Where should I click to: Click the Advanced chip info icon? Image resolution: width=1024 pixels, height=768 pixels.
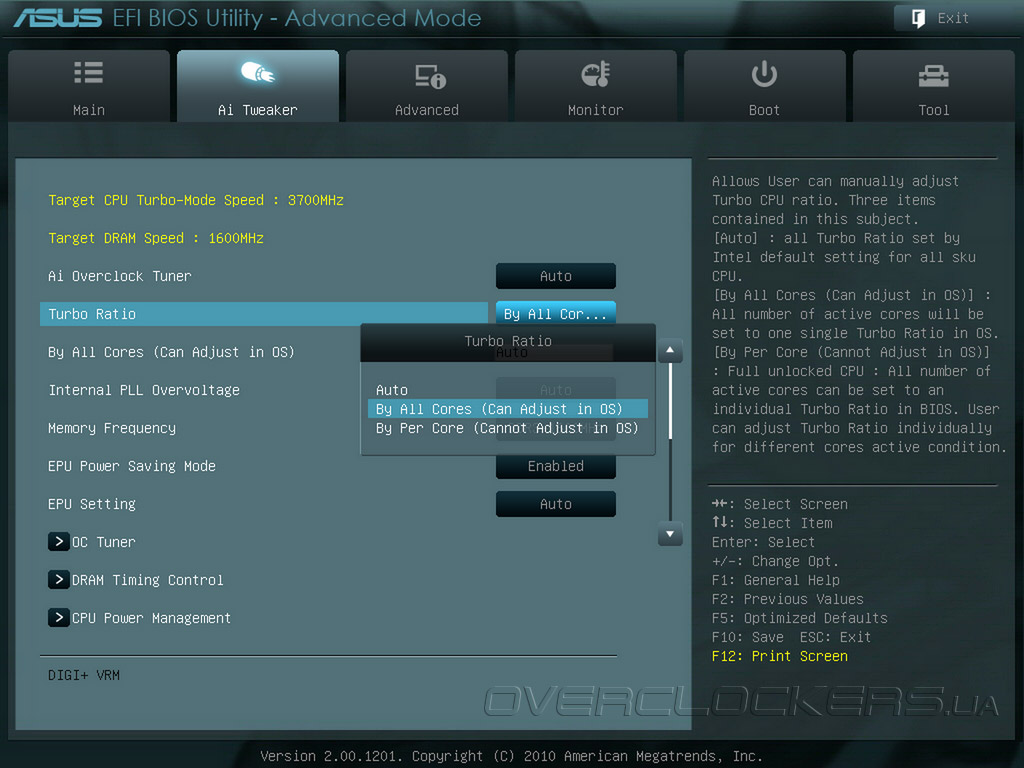tap(430, 76)
